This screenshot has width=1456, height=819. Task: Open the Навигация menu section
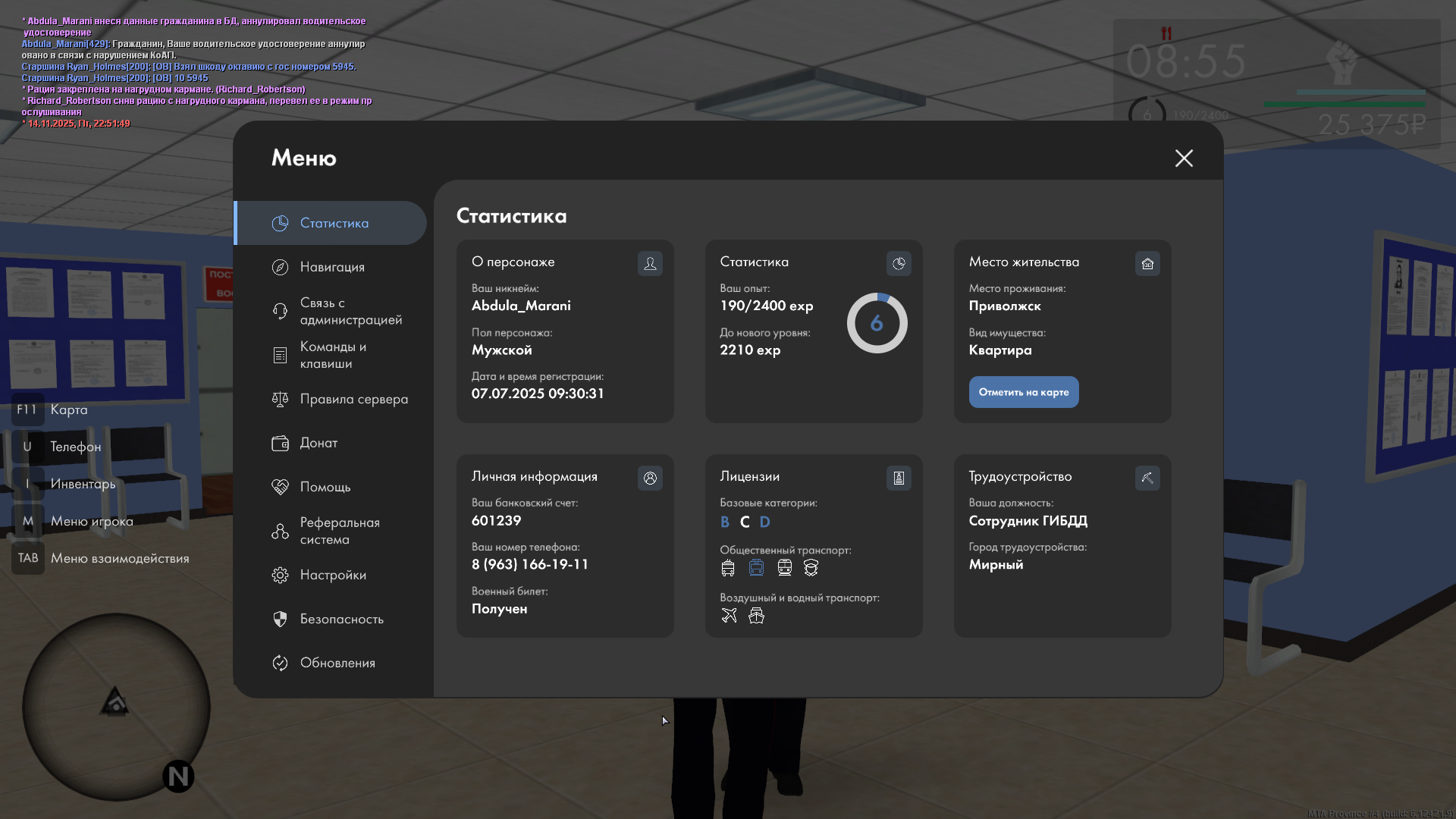point(331,267)
